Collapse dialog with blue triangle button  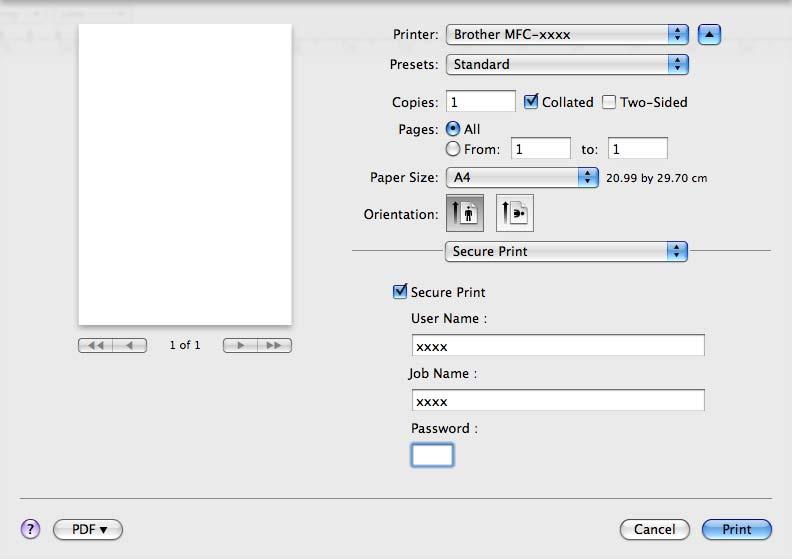(709, 35)
